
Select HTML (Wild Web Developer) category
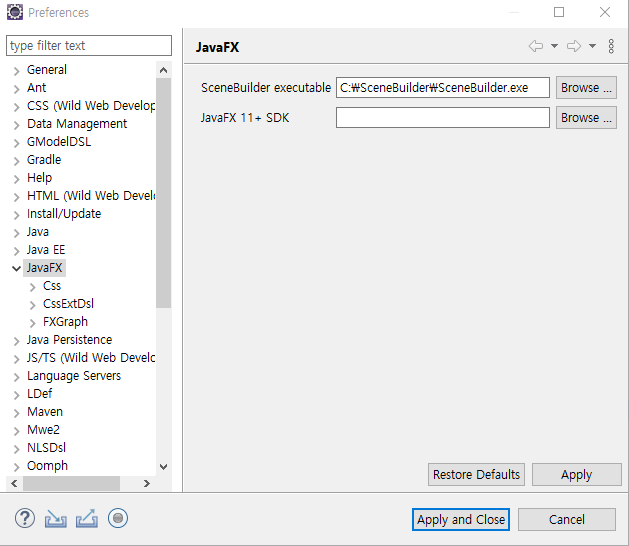click(x=91, y=195)
